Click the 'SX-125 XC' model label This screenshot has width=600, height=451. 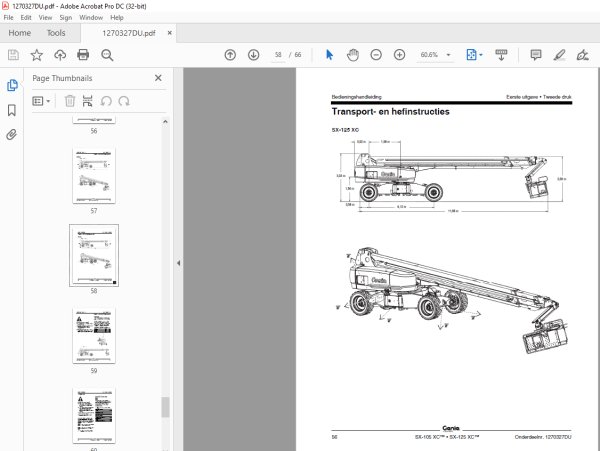[x=345, y=130]
